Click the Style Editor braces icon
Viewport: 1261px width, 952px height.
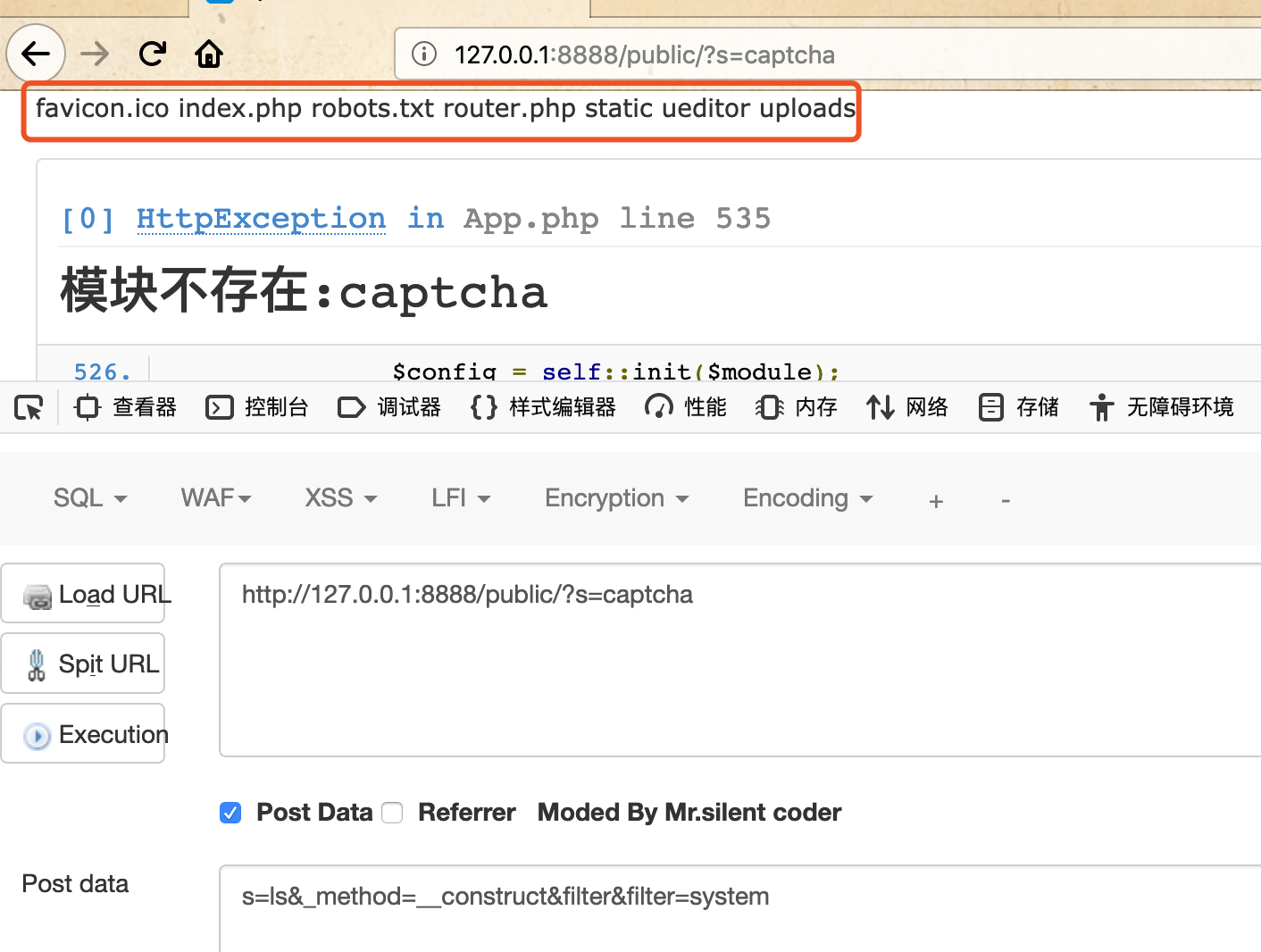pos(484,408)
